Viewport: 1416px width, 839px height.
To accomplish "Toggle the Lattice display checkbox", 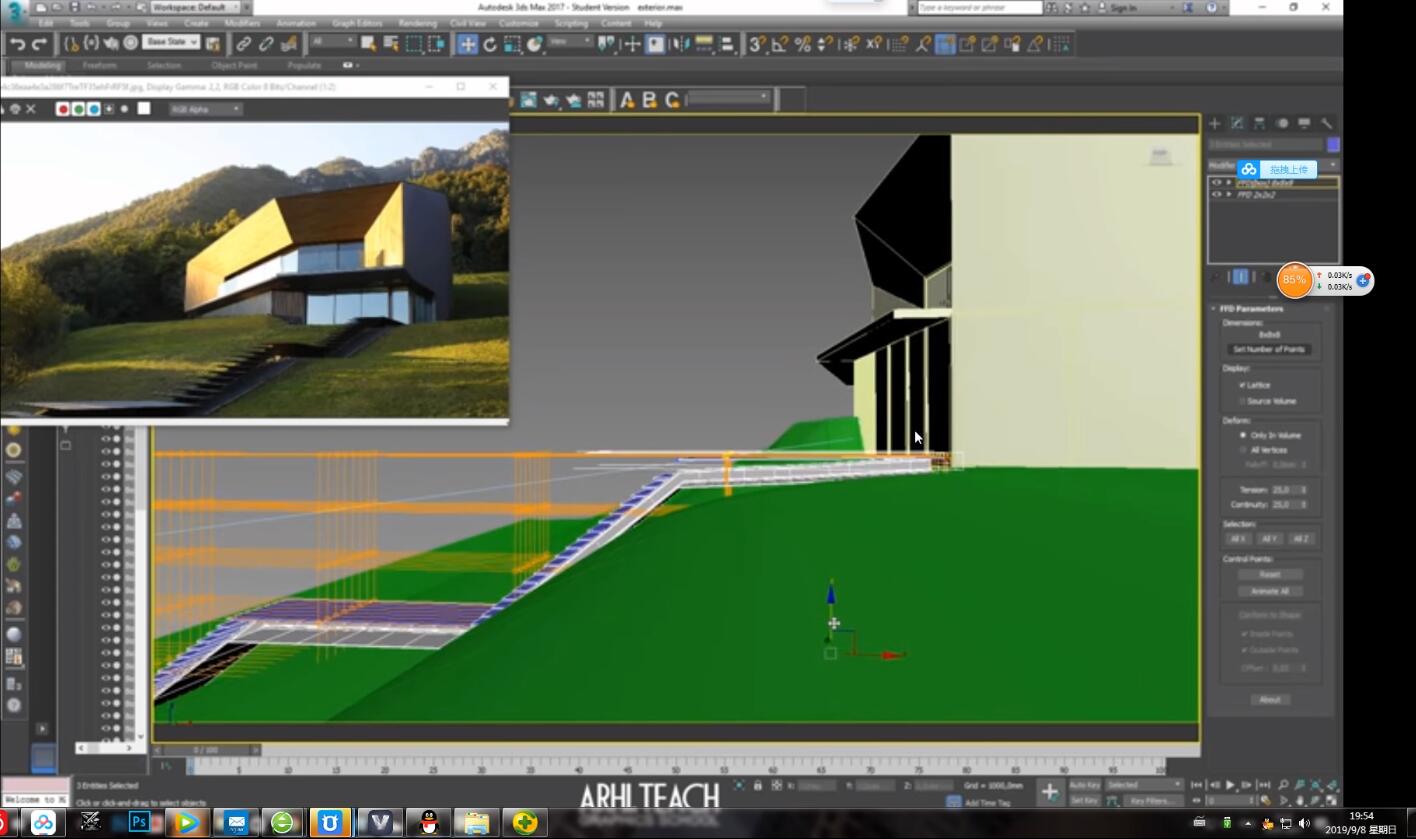I will click(1243, 385).
